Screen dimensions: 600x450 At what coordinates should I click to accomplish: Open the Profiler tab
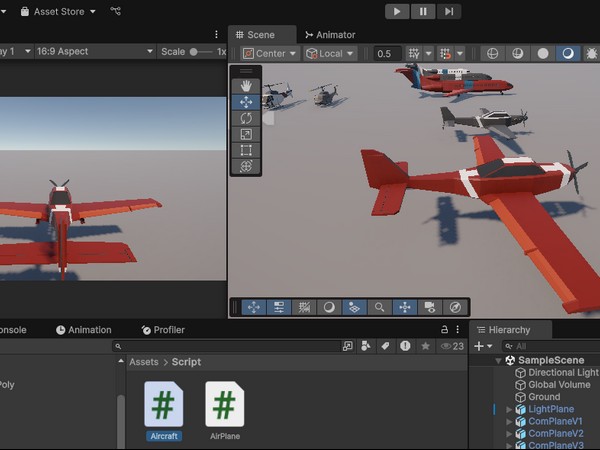(163, 330)
